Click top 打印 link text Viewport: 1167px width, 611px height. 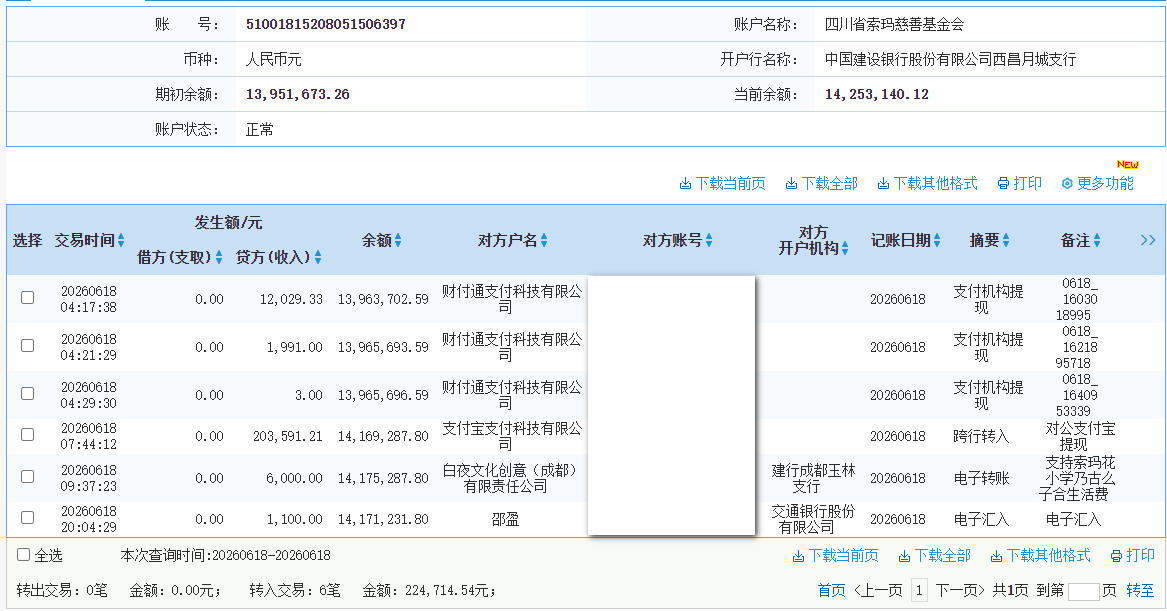[1028, 184]
